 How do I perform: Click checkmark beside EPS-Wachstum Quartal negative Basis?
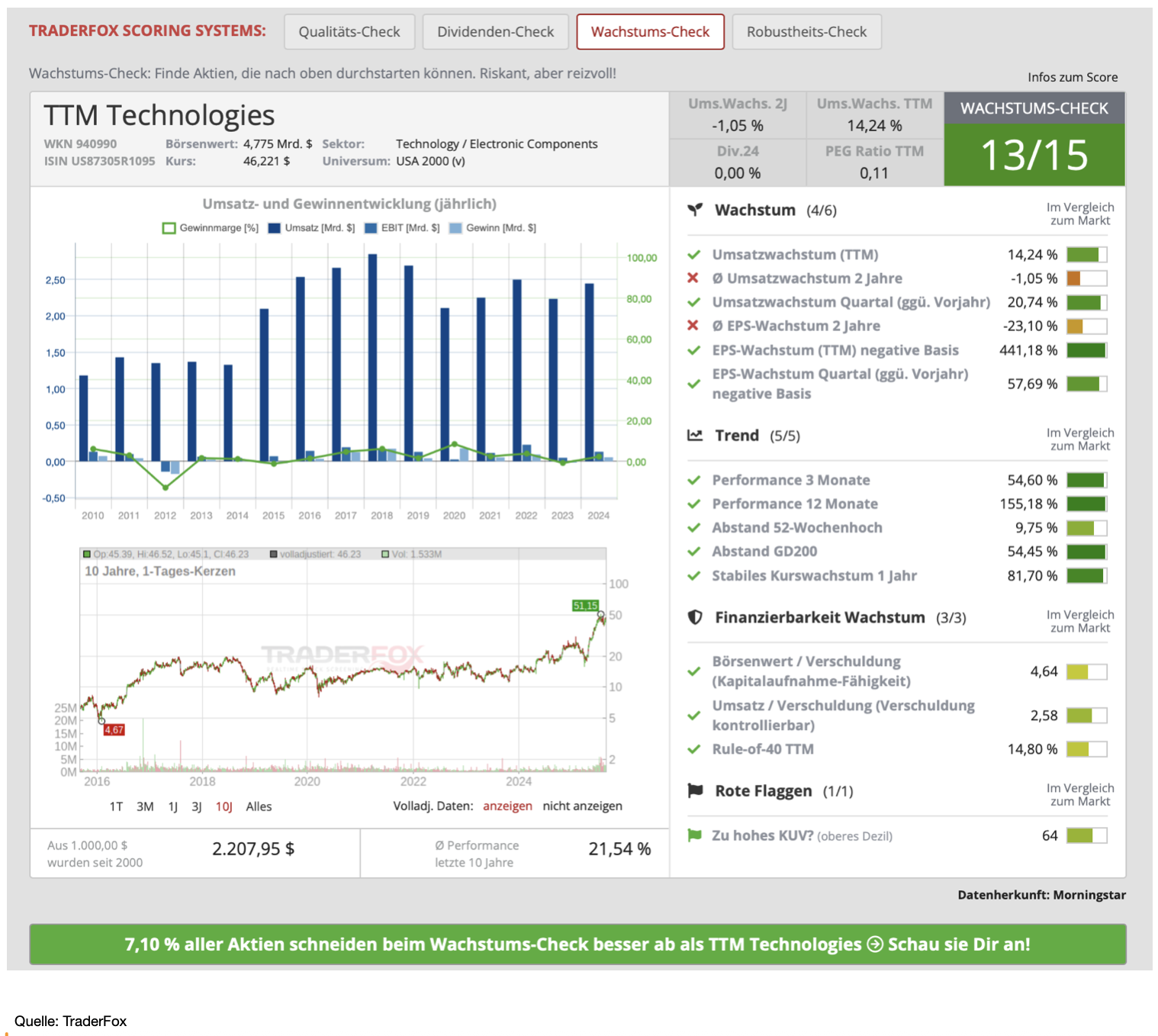point(693,384)
